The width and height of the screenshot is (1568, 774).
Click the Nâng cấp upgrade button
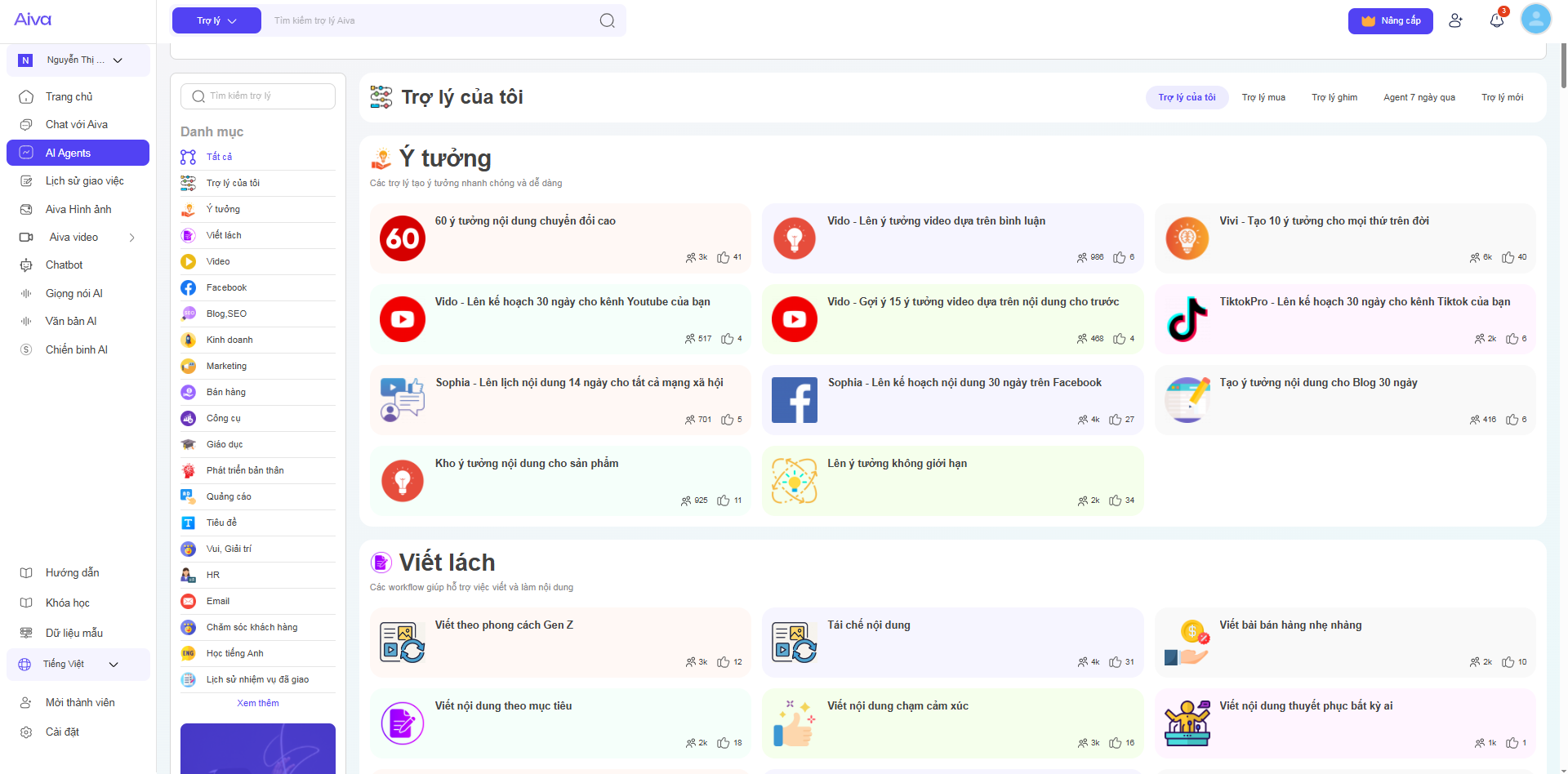(1390, 20)
